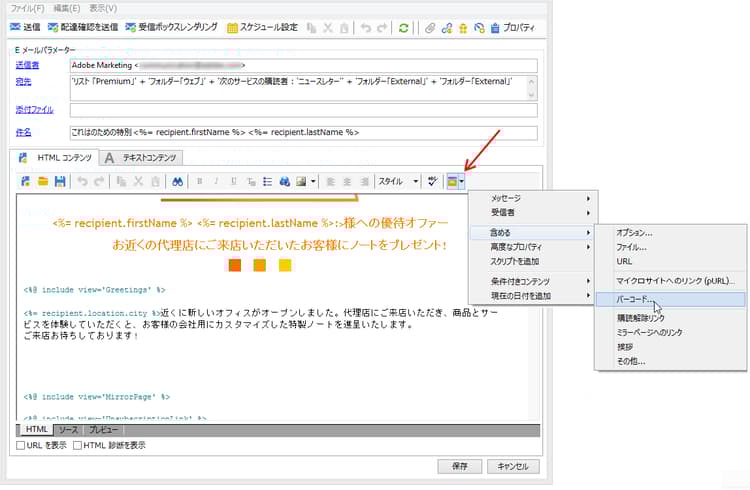
Task: Open プロパティ properties
Action: coord(512,28)
